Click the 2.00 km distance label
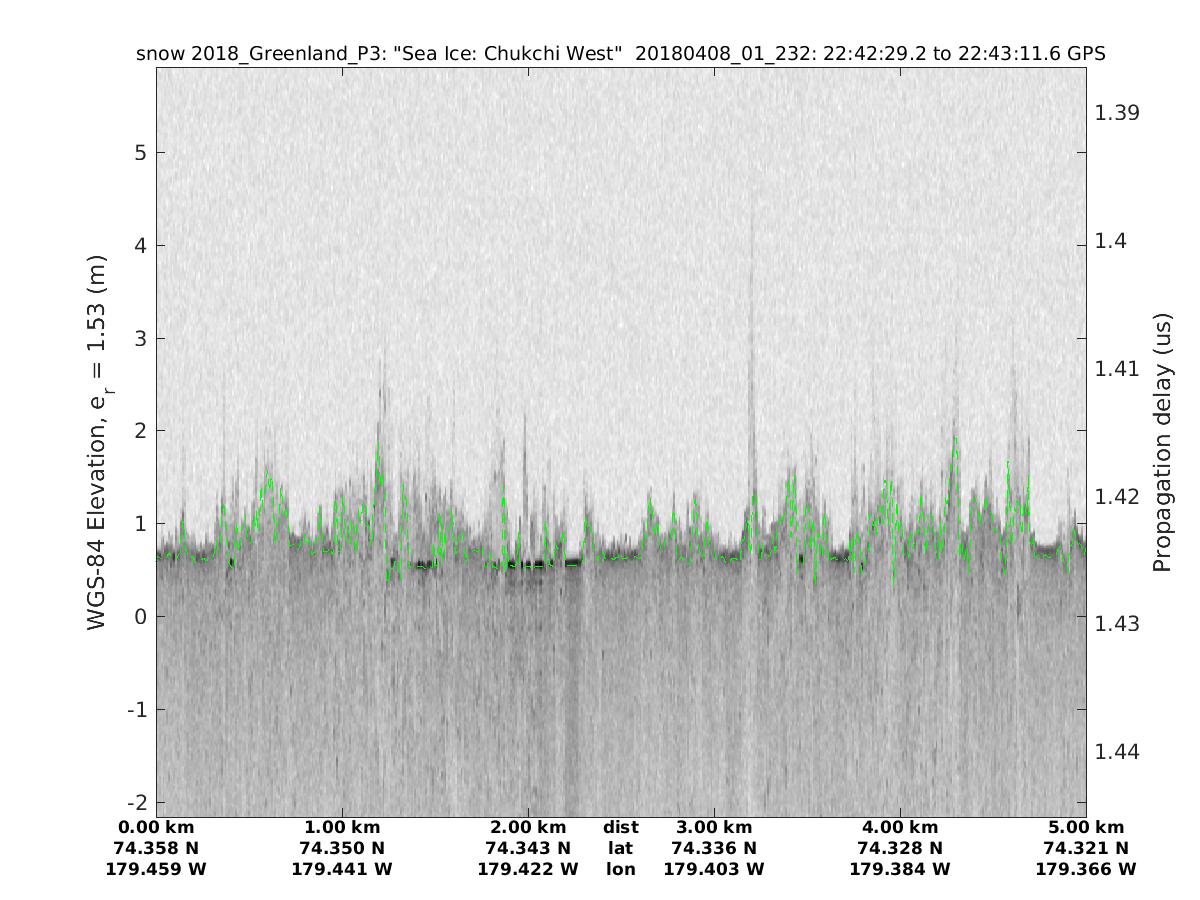 click(x=528, y=827)
